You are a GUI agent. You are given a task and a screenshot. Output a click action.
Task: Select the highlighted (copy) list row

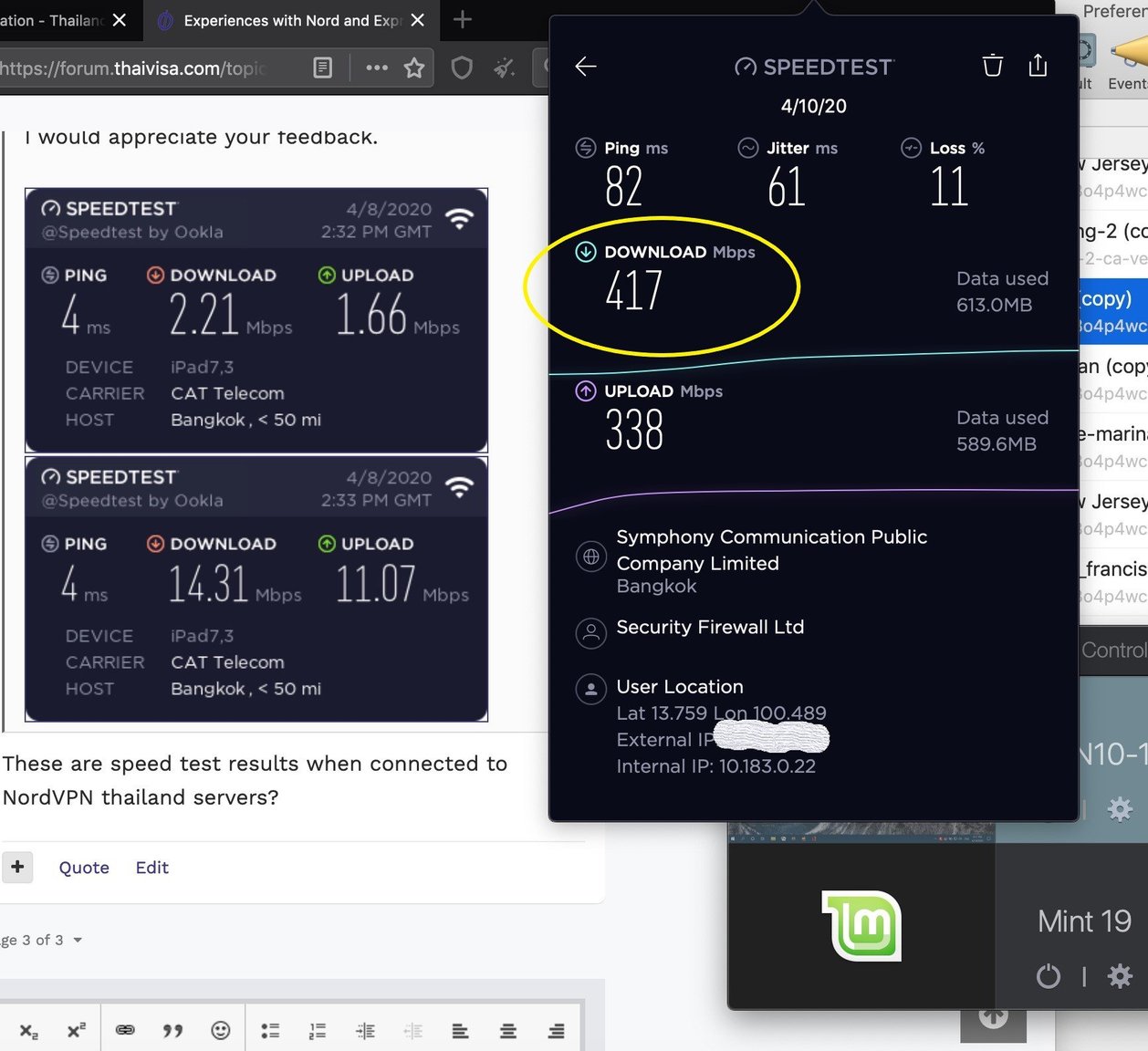coord(1113,311)
